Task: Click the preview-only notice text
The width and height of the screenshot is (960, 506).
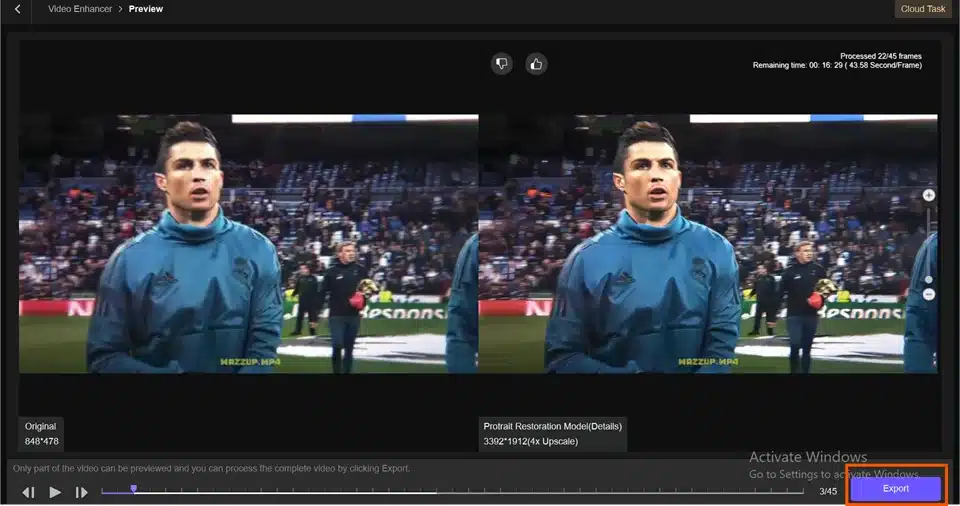Action: (x=212, y=469)
